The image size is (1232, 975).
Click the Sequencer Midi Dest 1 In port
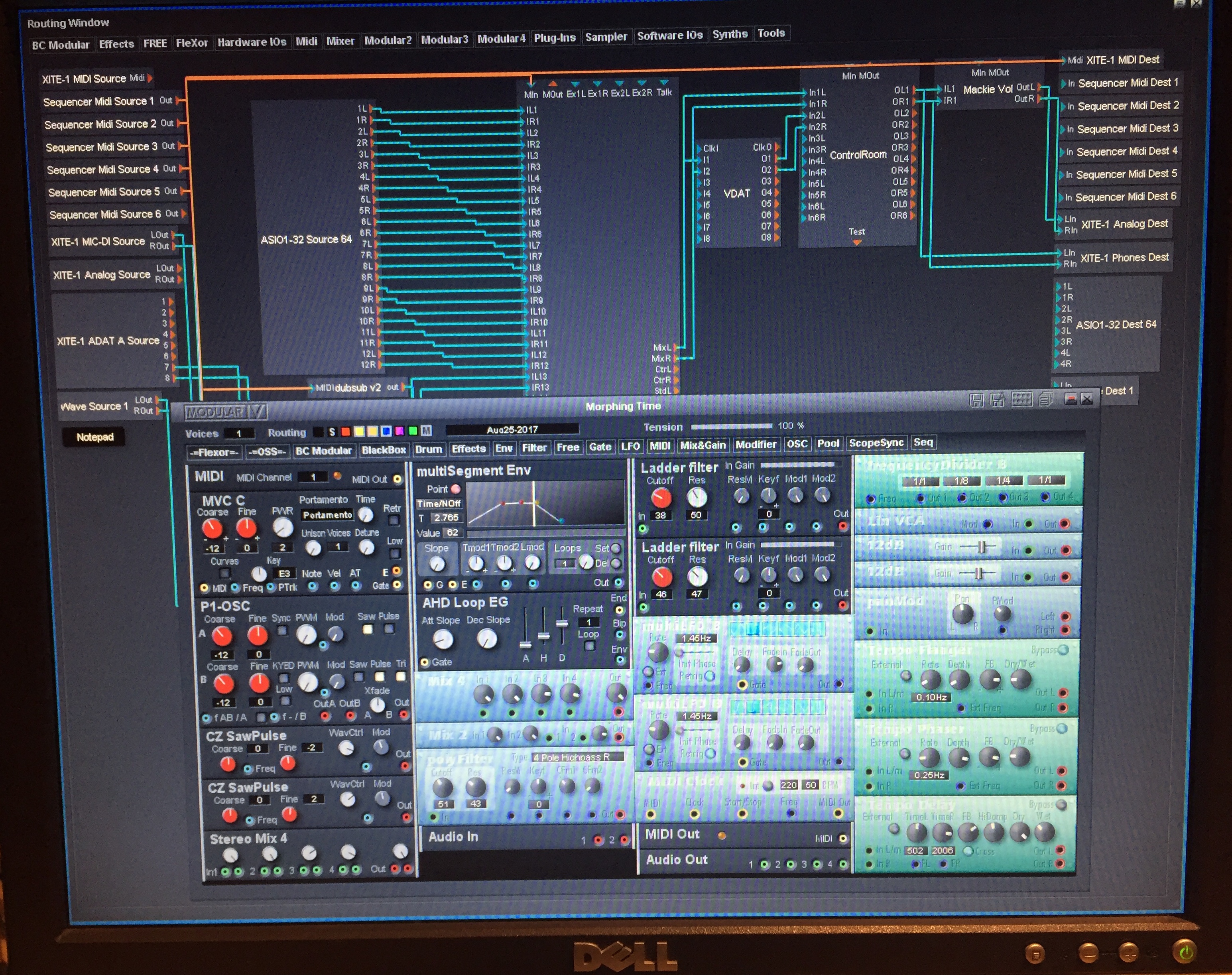click(x=1063, y=84)
